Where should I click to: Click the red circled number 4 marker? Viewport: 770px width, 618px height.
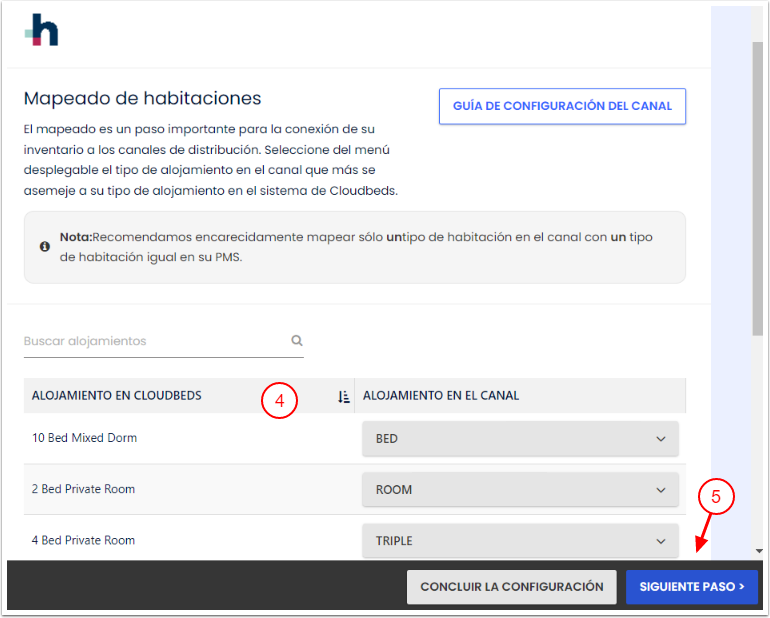tap(280, 401)
